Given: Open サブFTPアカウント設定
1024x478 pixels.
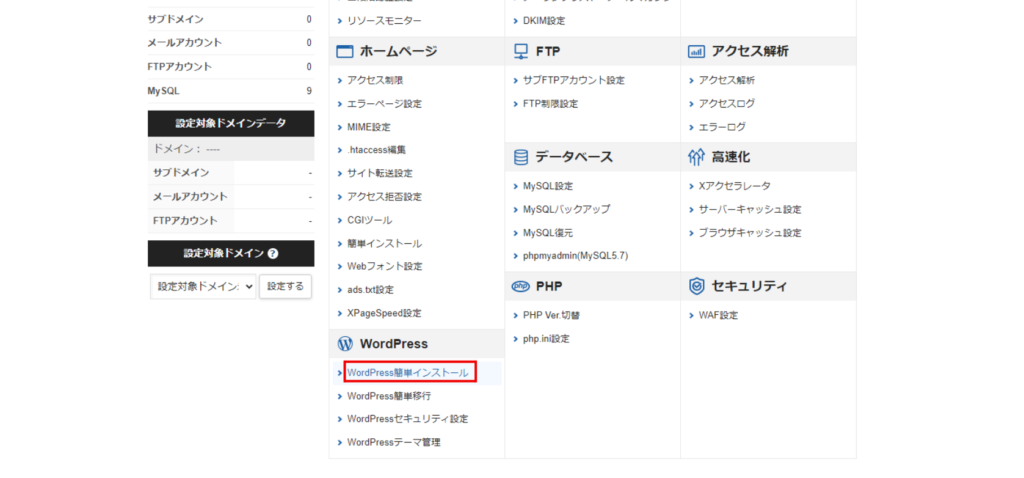Looking at the screenshot, I should [573, 80].
